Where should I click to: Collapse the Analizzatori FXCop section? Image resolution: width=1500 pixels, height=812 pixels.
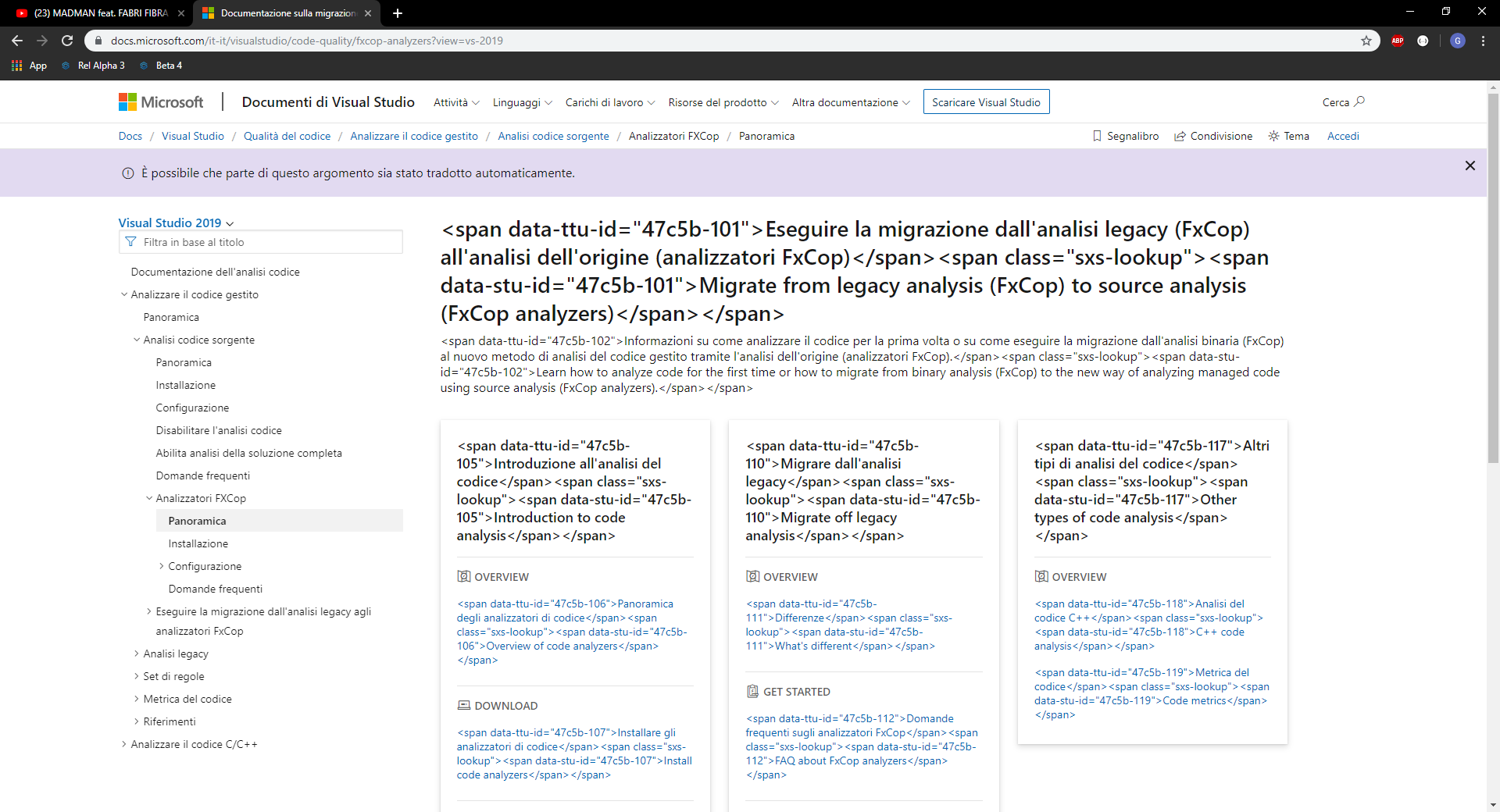pos(149,497)
